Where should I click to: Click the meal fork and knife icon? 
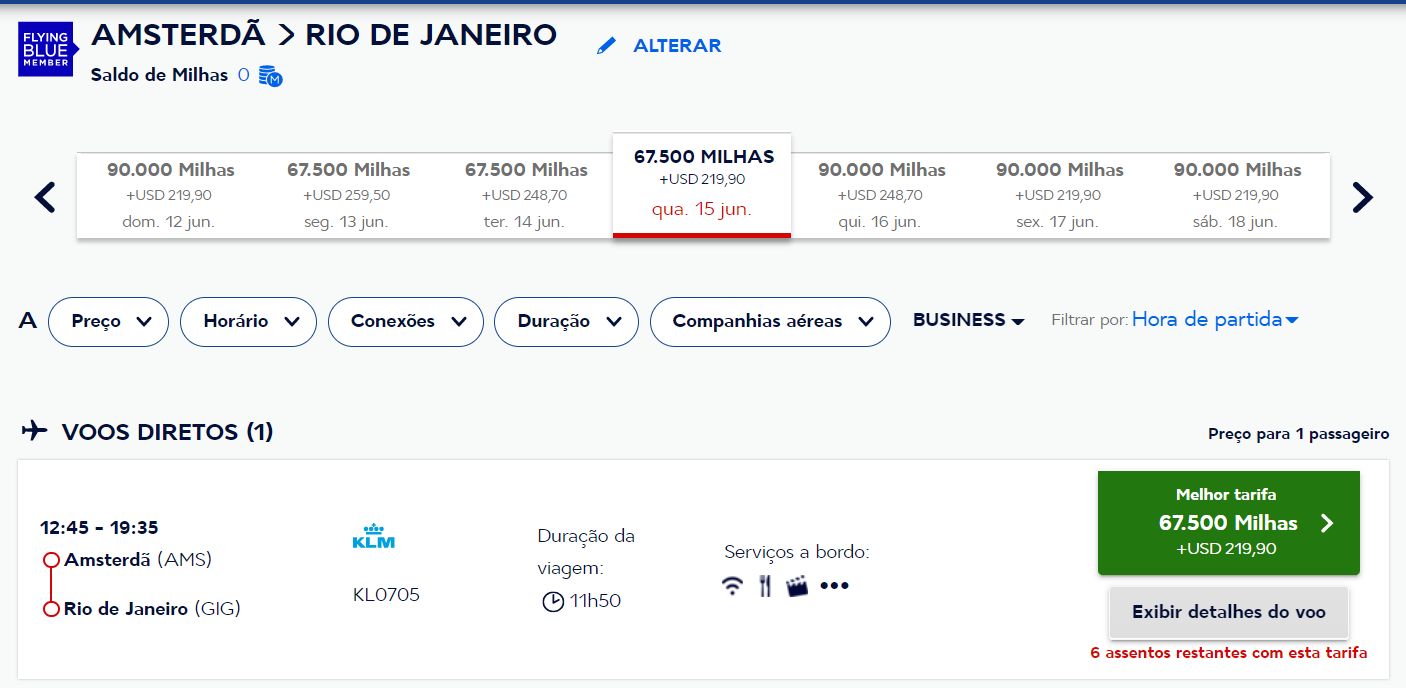[765, 586]
